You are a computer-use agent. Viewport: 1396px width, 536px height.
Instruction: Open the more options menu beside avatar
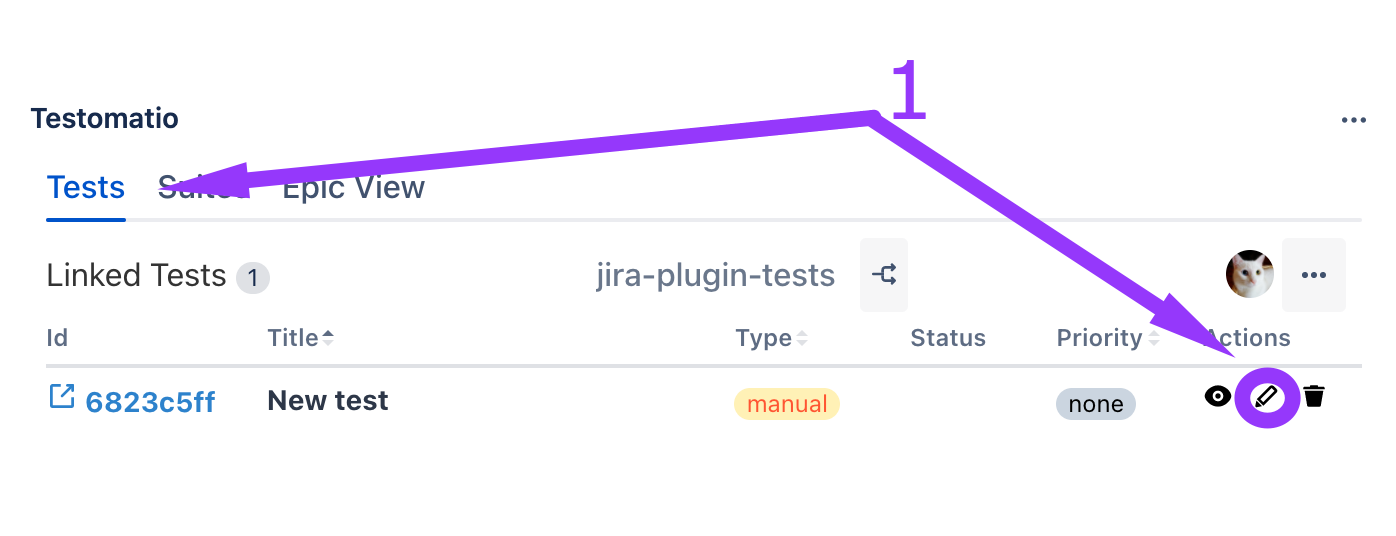[x=1313, y=275]
